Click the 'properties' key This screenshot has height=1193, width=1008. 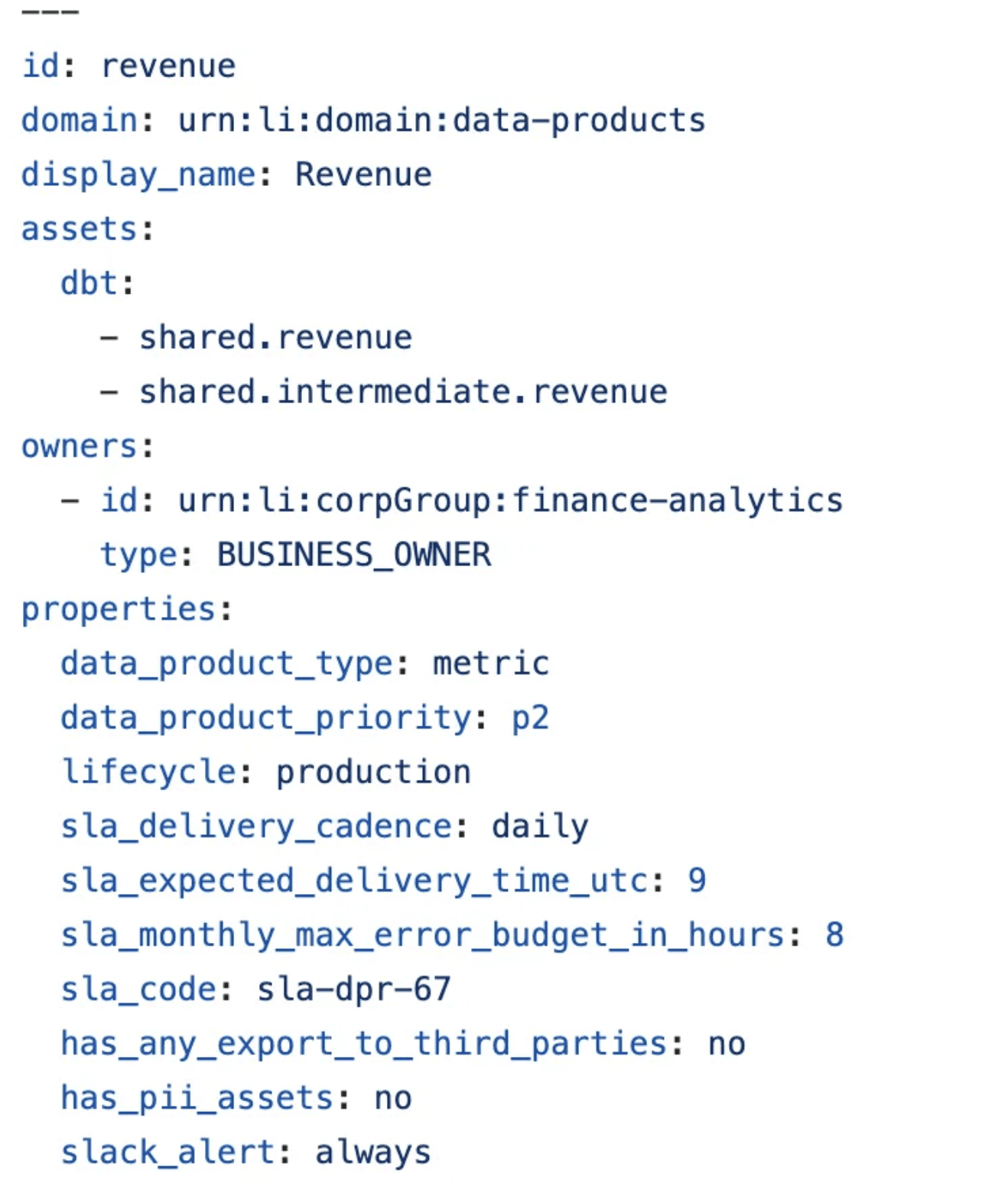point(119,610)
